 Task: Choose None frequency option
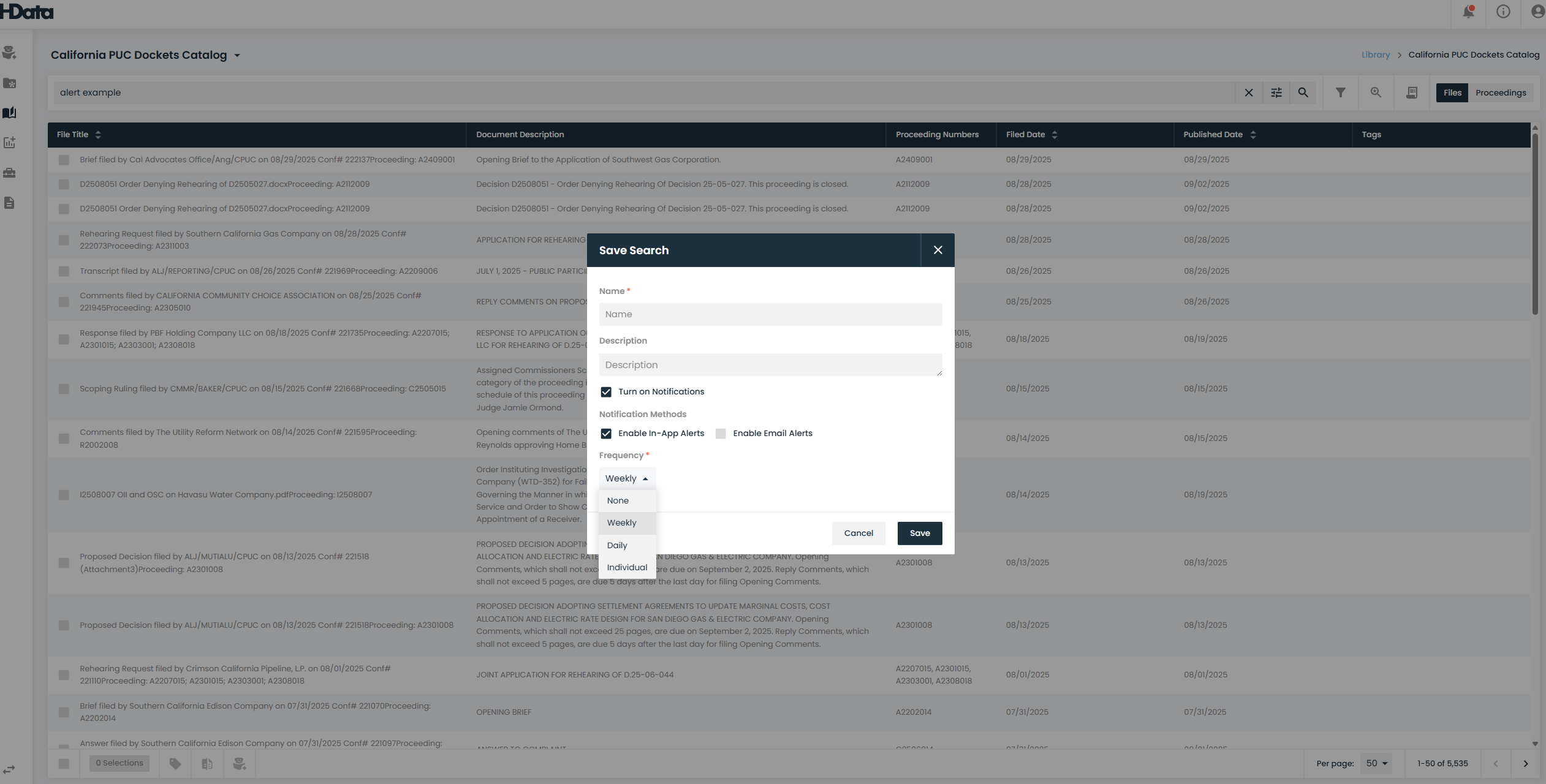(x=627, y=500)
